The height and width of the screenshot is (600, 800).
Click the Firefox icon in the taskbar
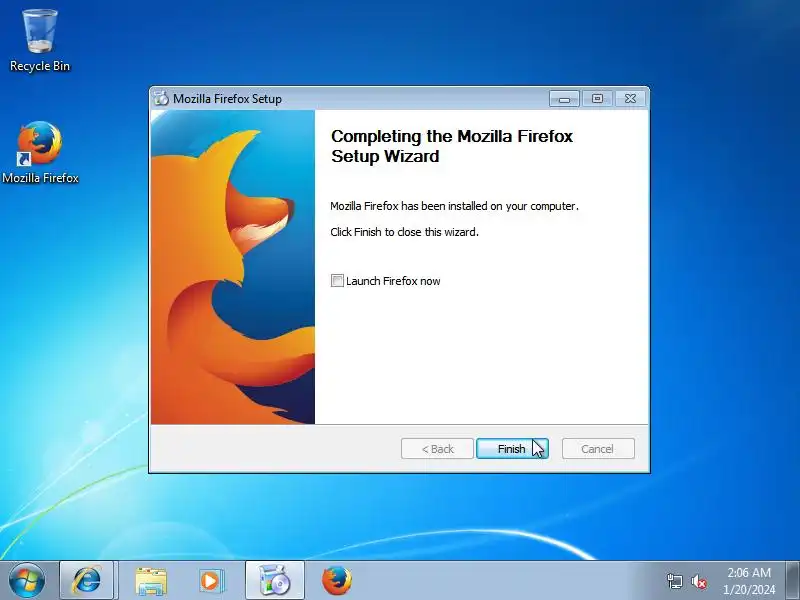(x=337, y=581)
